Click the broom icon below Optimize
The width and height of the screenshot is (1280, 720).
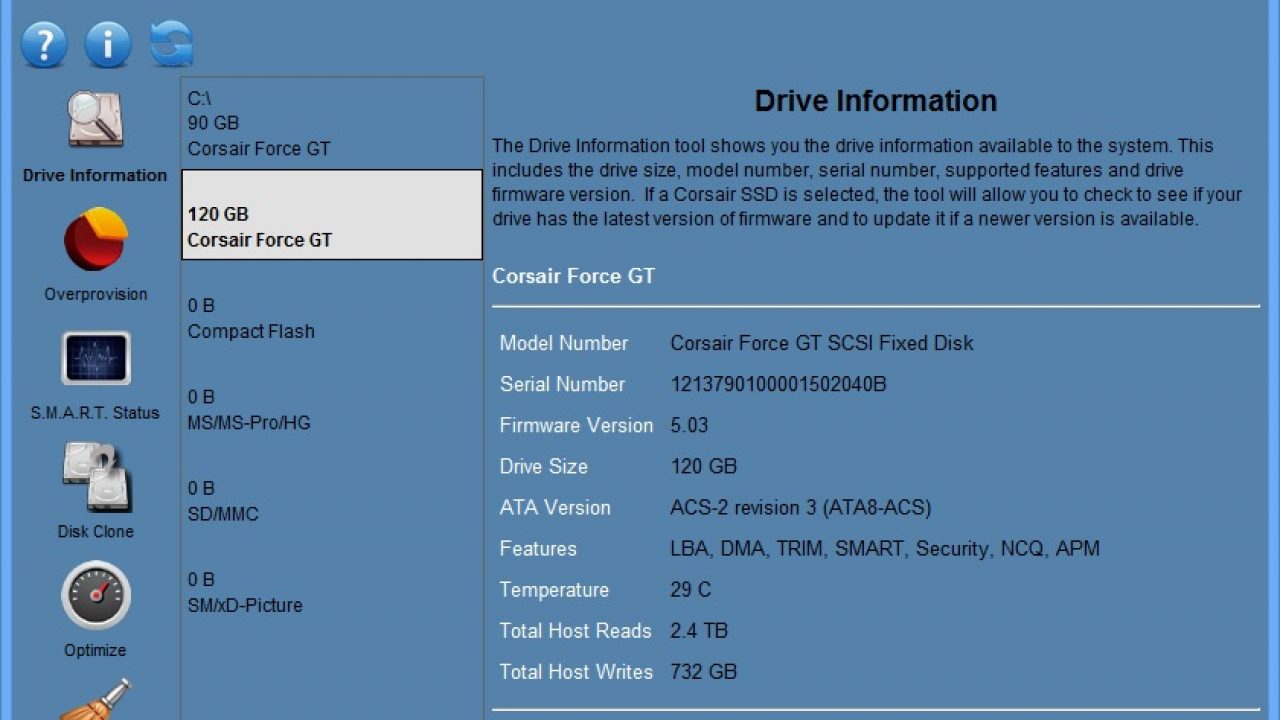[x=95, y=700]
